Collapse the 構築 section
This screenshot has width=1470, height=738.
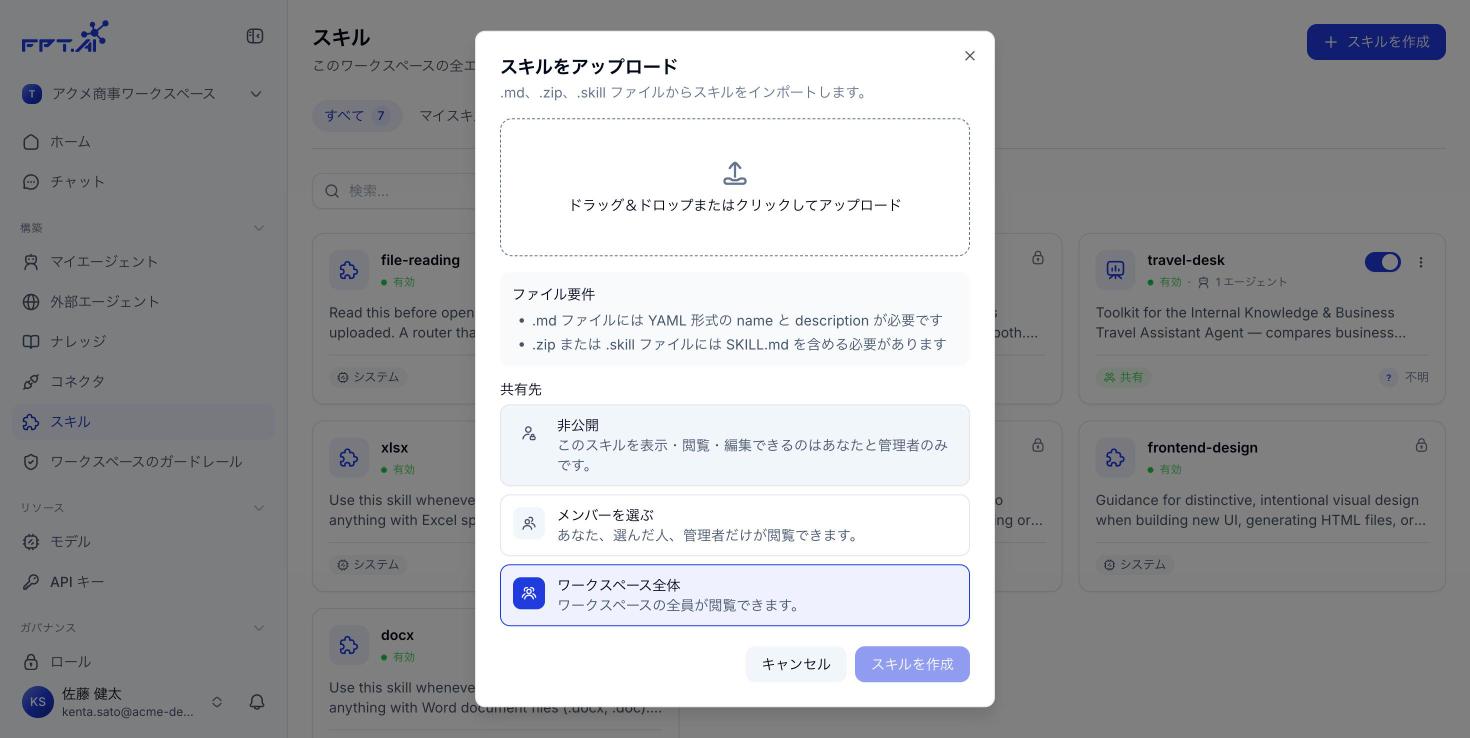pos(259,228)
